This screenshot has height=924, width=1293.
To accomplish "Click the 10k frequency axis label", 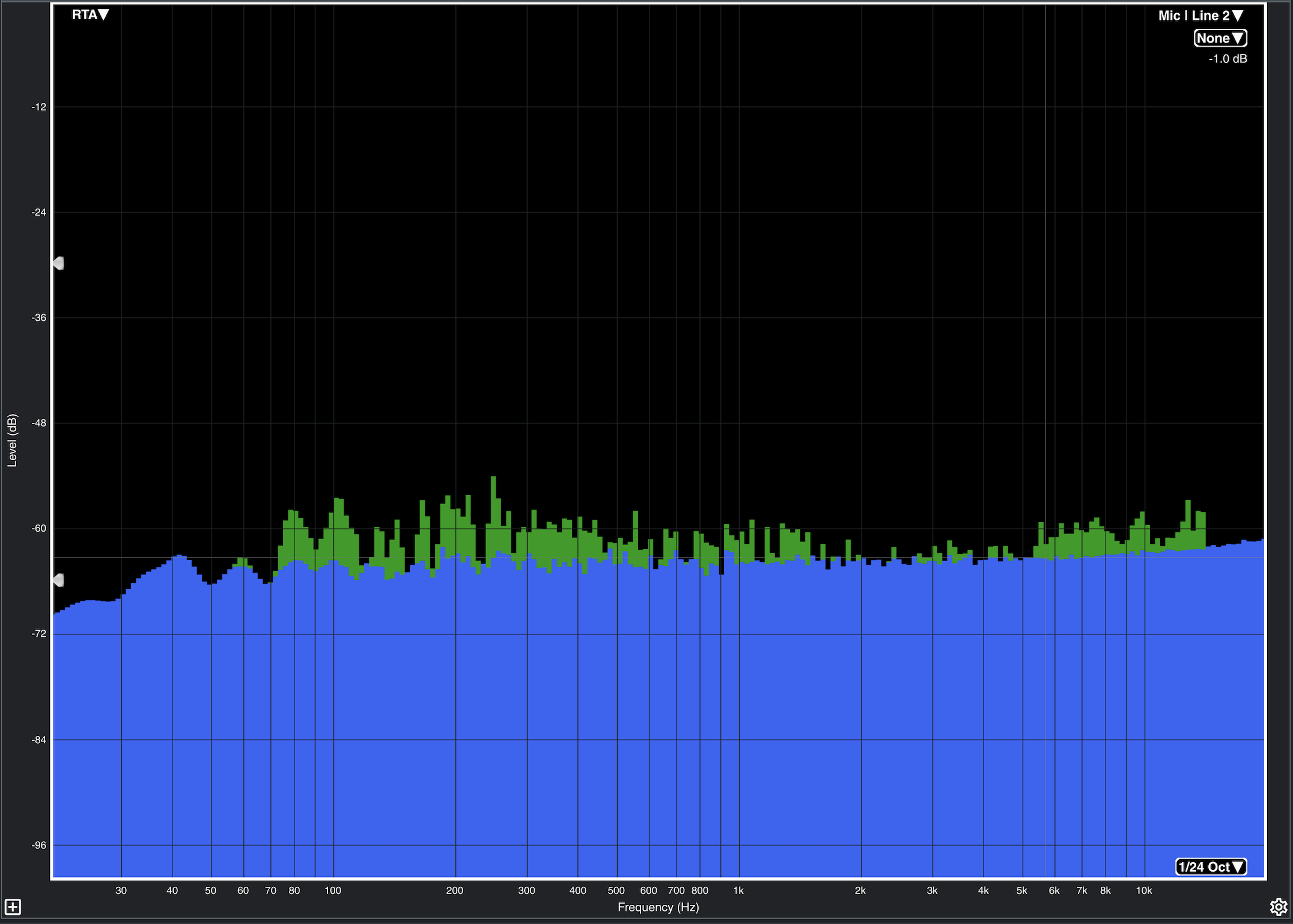I will (1143, 890).
